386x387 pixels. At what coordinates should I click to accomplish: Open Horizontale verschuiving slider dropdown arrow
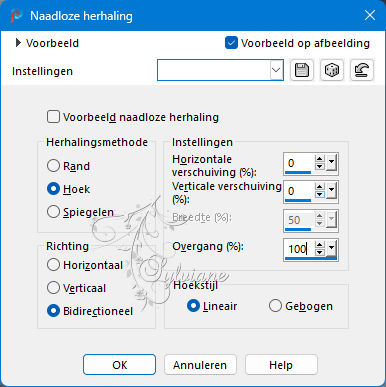(331, 163)
